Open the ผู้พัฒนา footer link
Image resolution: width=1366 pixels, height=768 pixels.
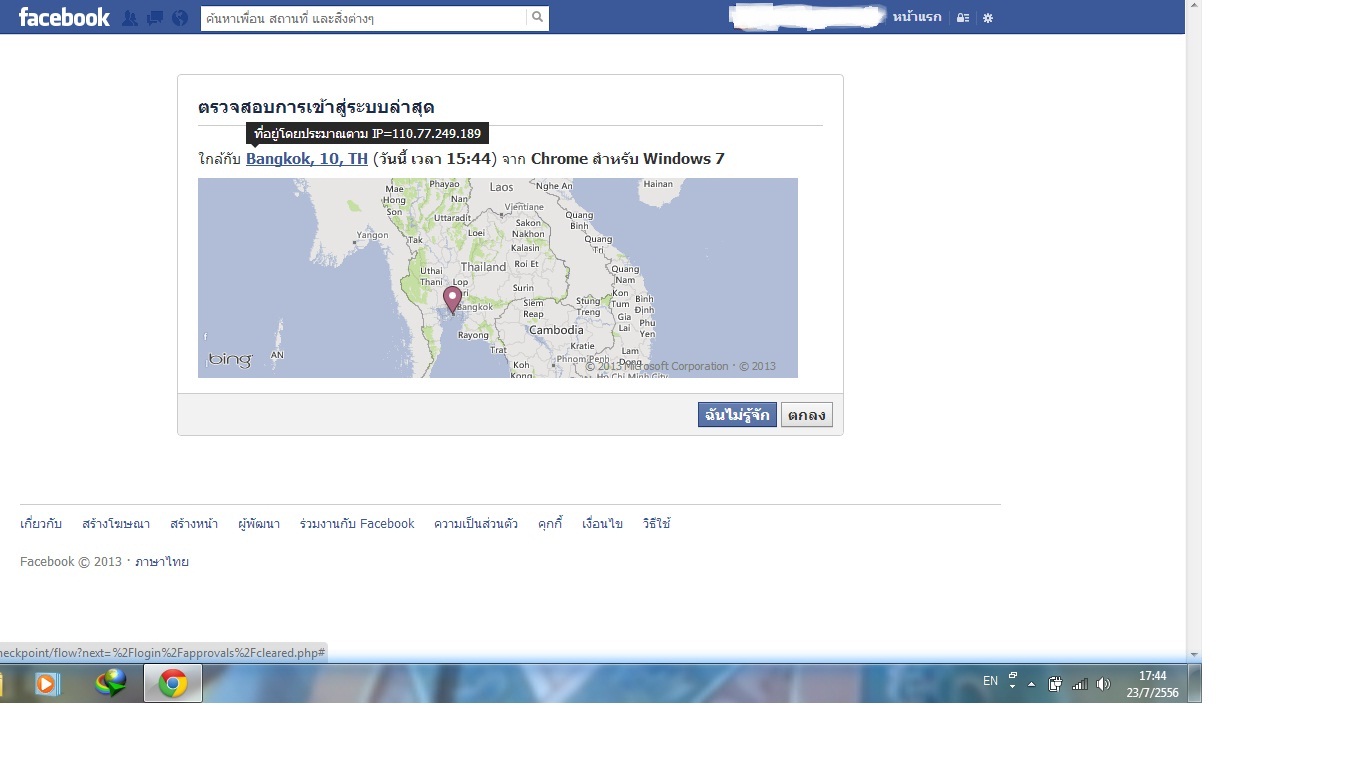click(x=259, y=524)
